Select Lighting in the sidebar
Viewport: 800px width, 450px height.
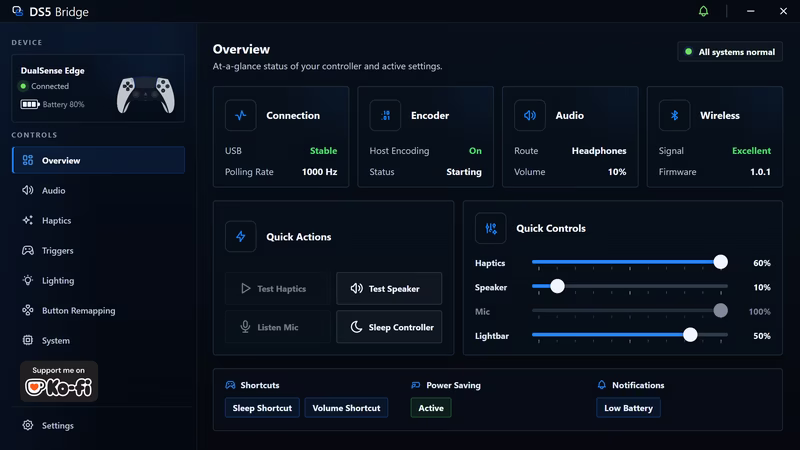[98, 281]
